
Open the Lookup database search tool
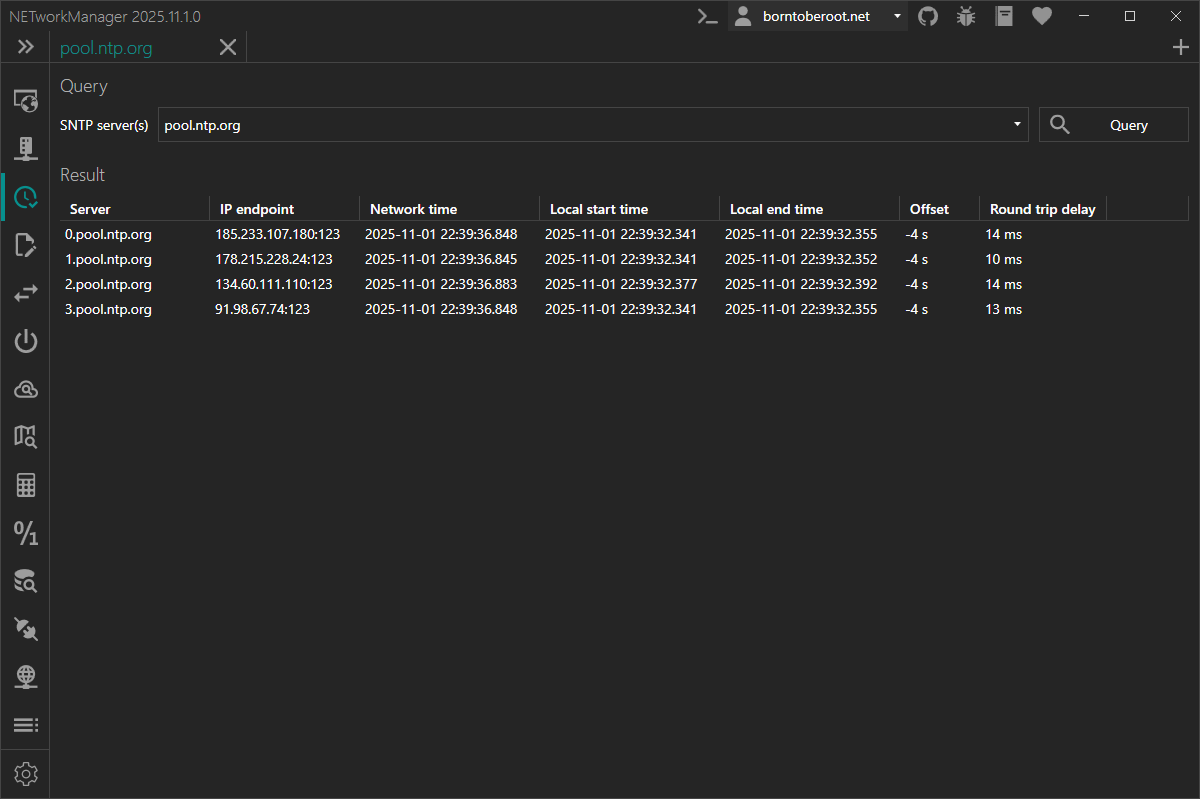(25, 580)
